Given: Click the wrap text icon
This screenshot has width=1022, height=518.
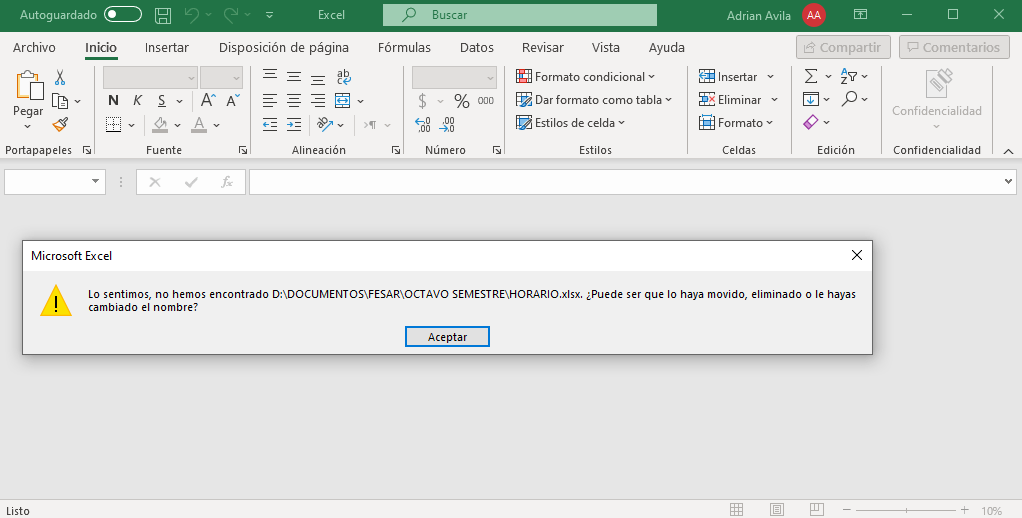Looking at the screenshot, I should (343, 78).
